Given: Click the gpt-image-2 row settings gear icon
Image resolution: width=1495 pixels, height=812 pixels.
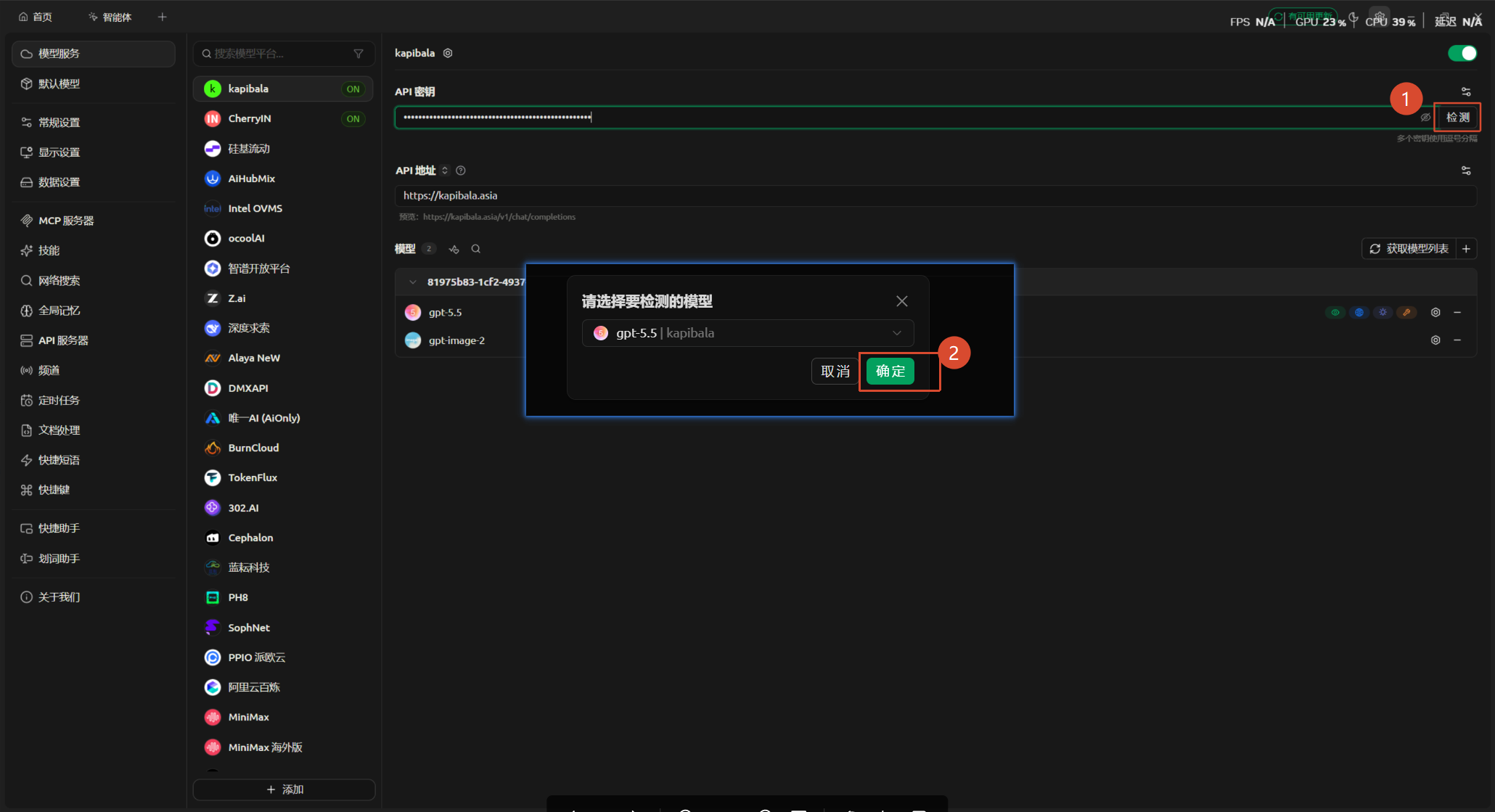Looking at the screenshot, I should click(1435, 340).
